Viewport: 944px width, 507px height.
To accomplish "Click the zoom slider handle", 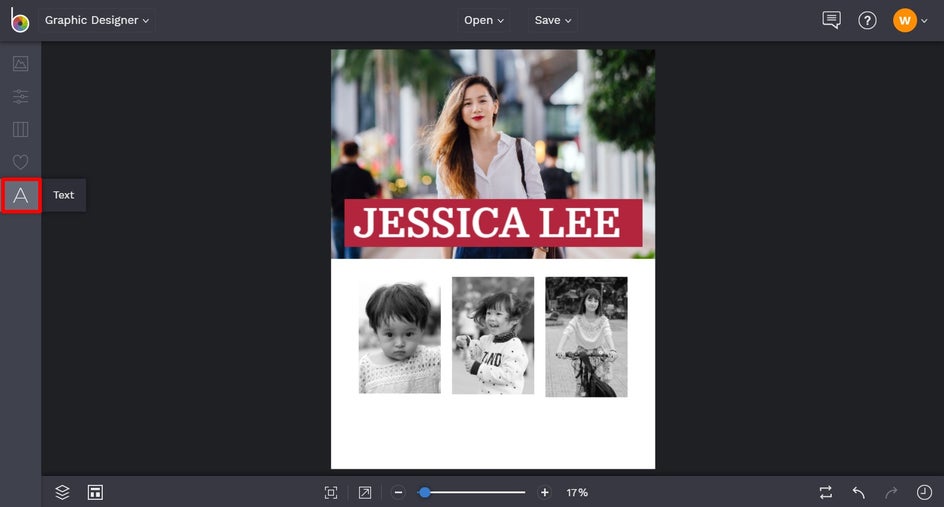I will (424, 493).
